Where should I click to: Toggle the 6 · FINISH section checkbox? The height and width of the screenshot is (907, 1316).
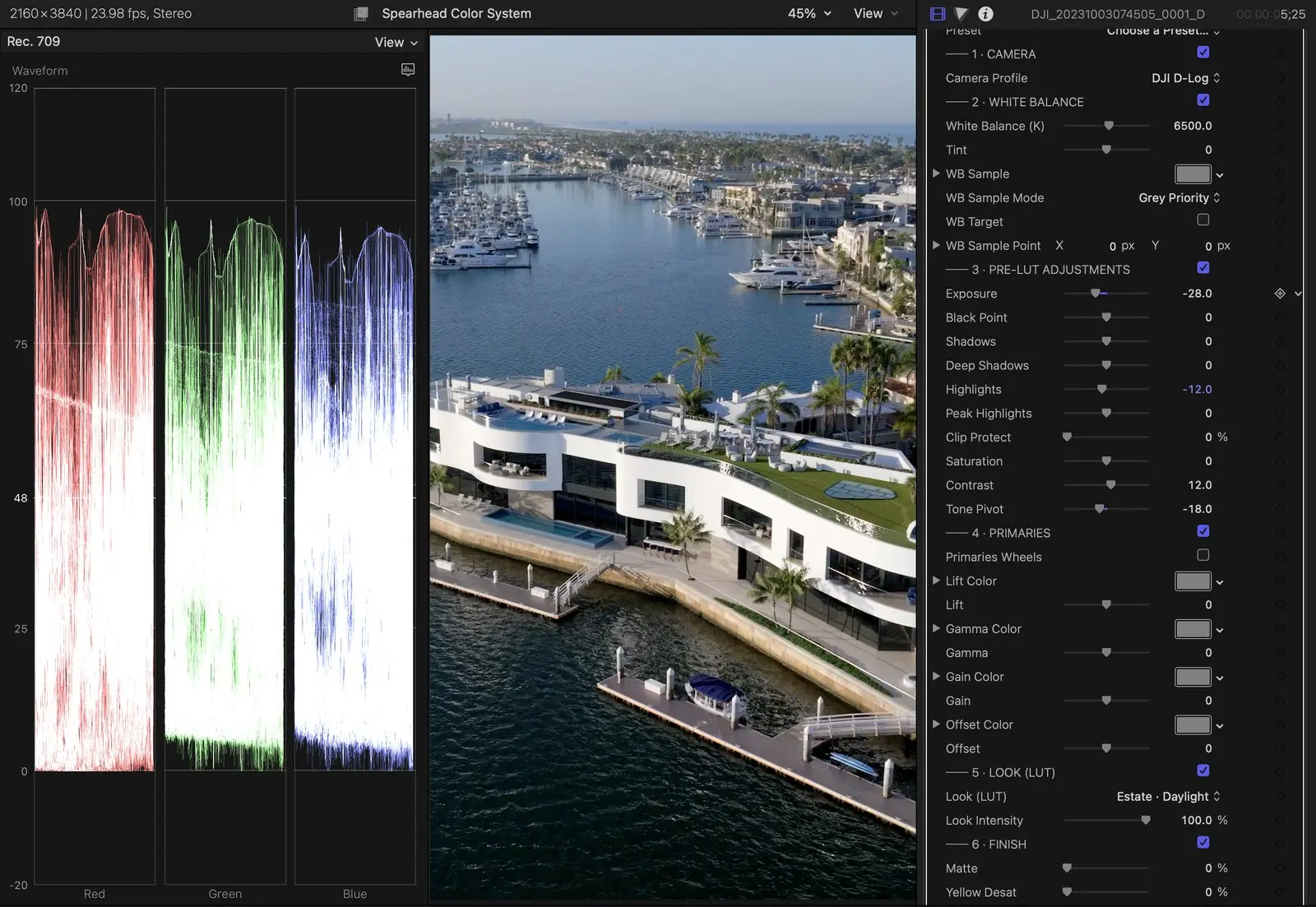(1203, 843)
